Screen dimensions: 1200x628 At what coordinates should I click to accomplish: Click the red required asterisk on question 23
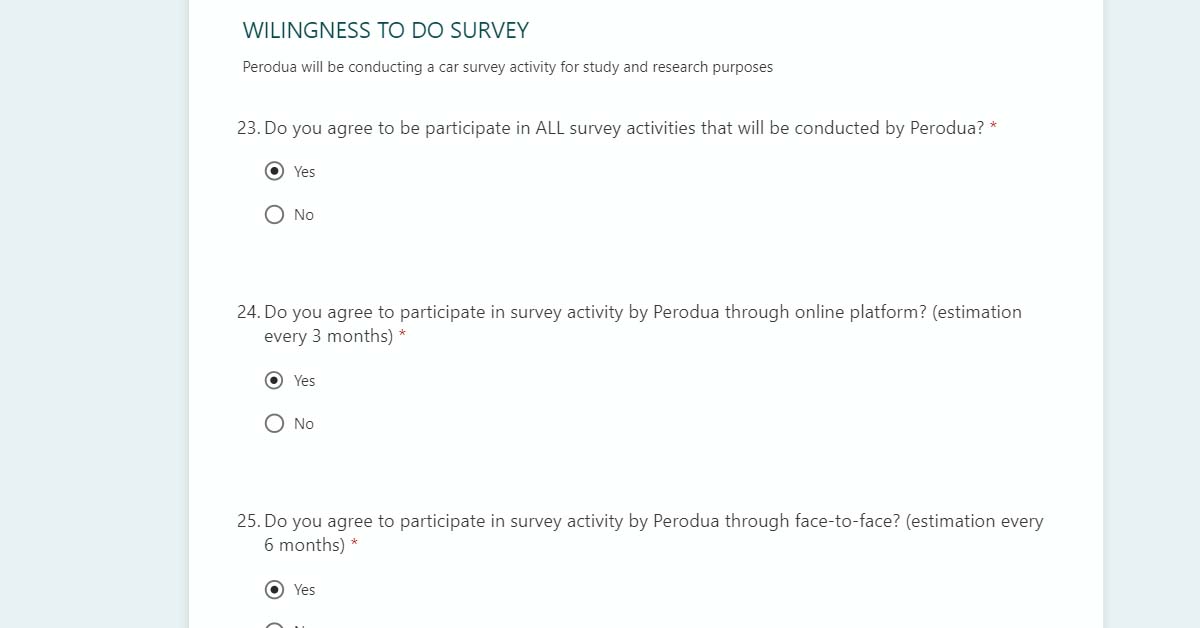(994, 128)
